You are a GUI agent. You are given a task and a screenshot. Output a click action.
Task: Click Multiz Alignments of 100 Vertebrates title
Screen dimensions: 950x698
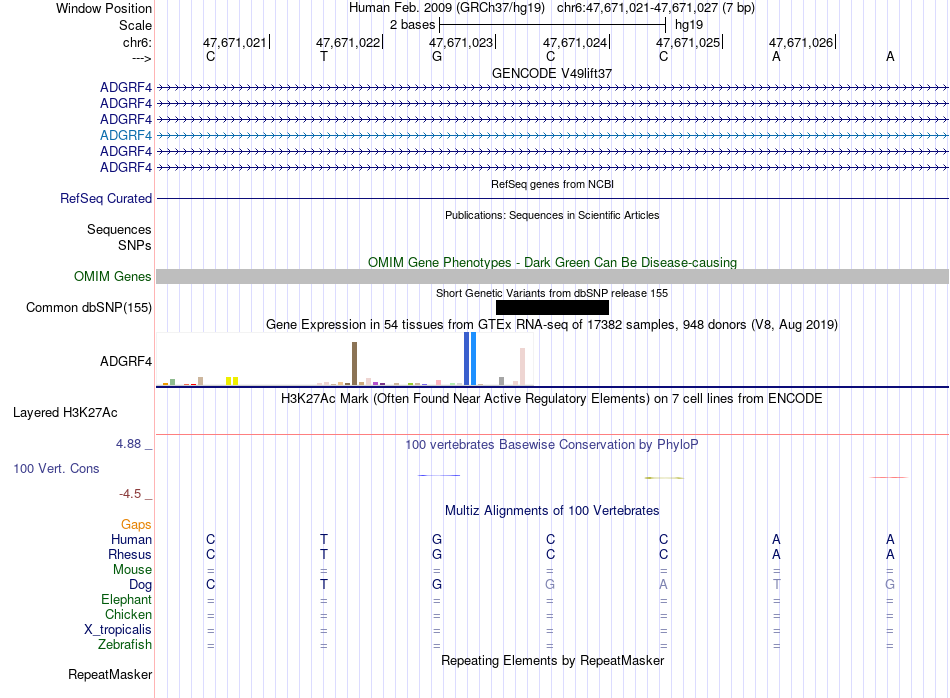coord(552,511)
